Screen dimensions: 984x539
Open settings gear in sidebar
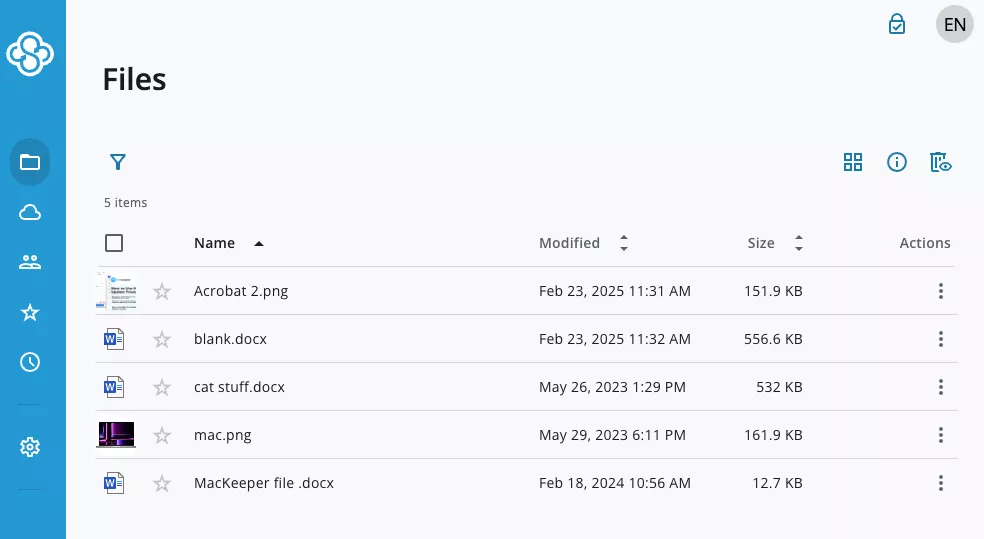coord(30,447)
